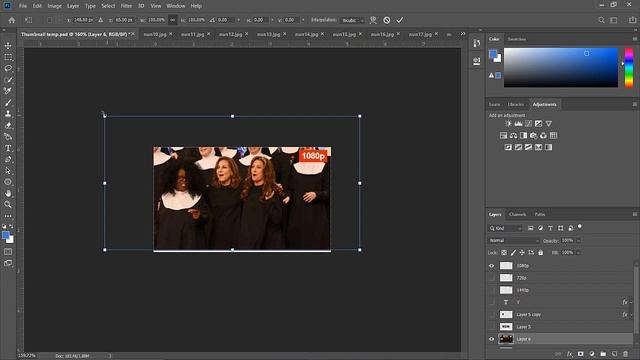Image resolution: width=640 pixels, height=360 pixels.
Task: Select the Path Selection arrow tool
Action: pos(8,171)
